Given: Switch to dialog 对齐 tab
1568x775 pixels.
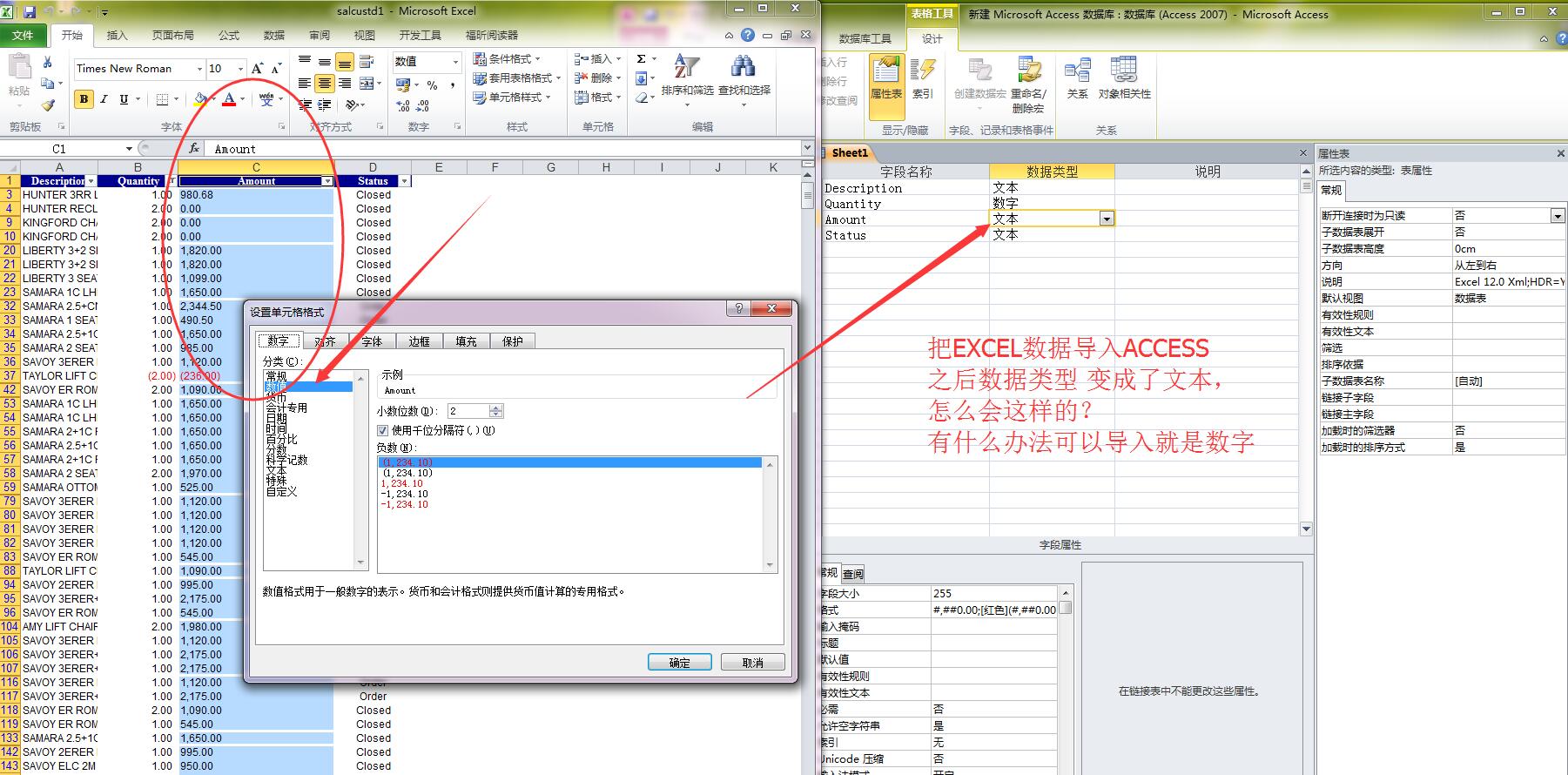Looking at the screenshot, I should tap(326, 341).
